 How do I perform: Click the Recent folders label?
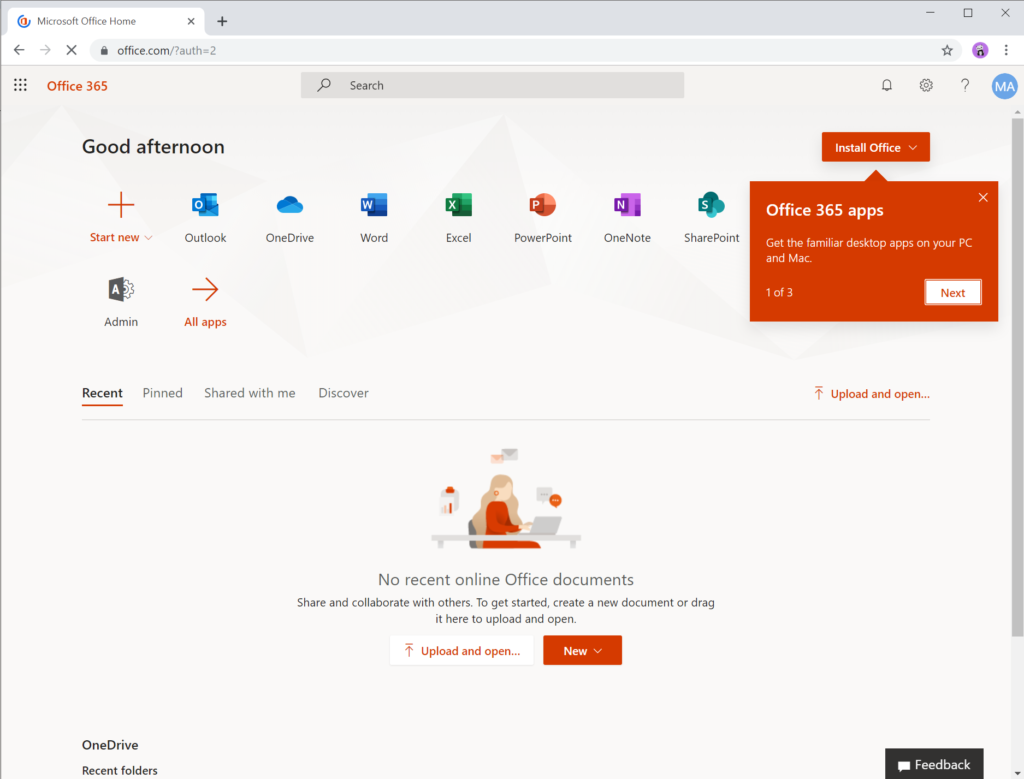pyautogui.click(x=120, y=771)
